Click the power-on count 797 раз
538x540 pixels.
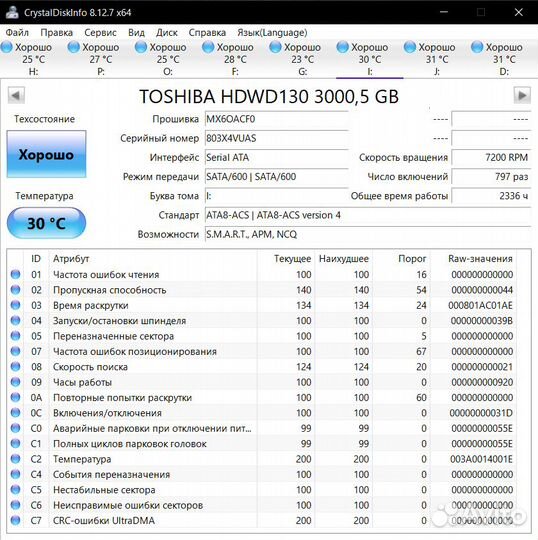click(491, 177)
